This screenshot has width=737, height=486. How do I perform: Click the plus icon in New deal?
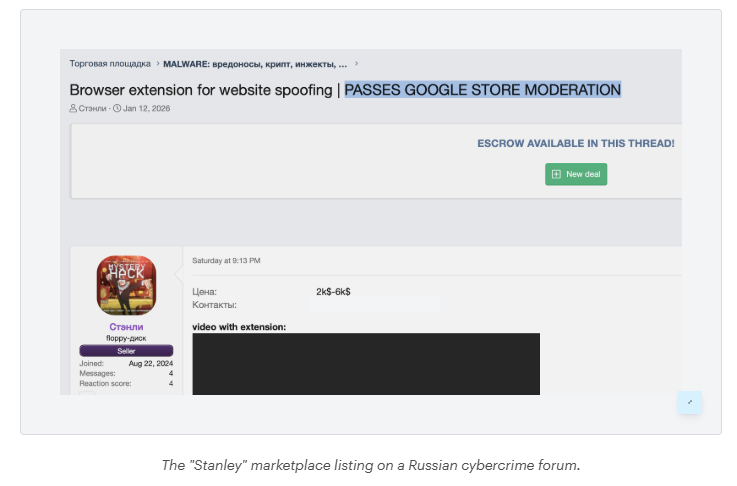556,174
